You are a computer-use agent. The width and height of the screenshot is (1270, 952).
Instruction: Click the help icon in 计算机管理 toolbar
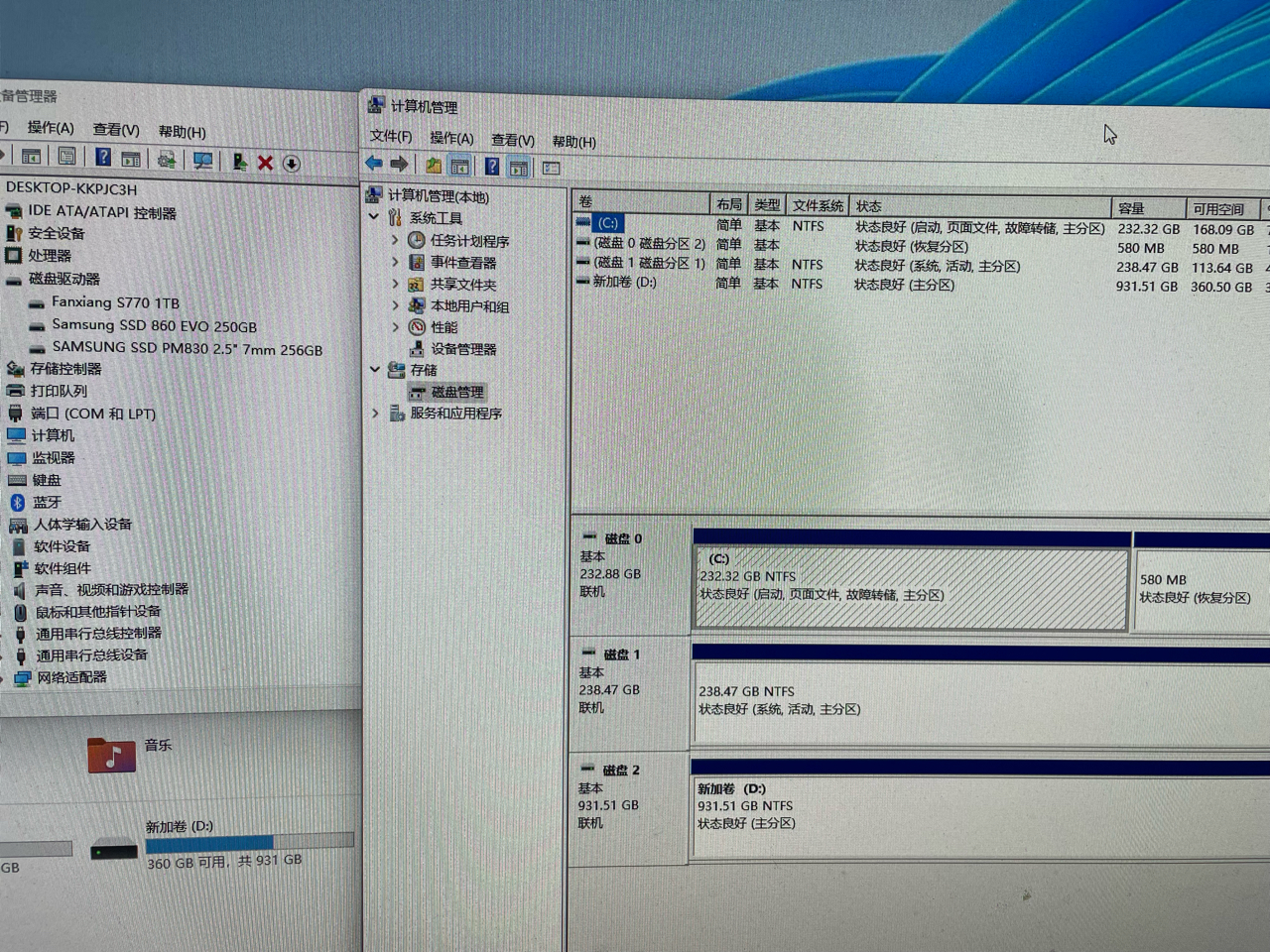pos(491,167)
